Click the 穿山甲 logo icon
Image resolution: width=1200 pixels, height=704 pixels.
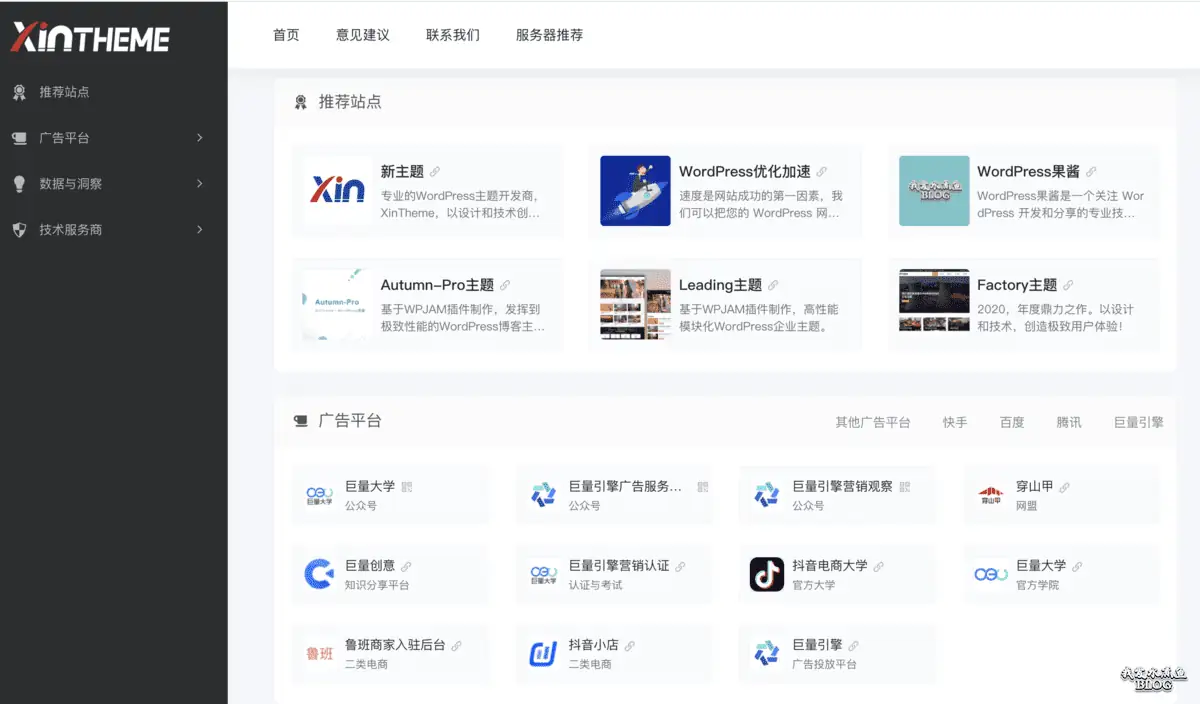click(990, 494)
